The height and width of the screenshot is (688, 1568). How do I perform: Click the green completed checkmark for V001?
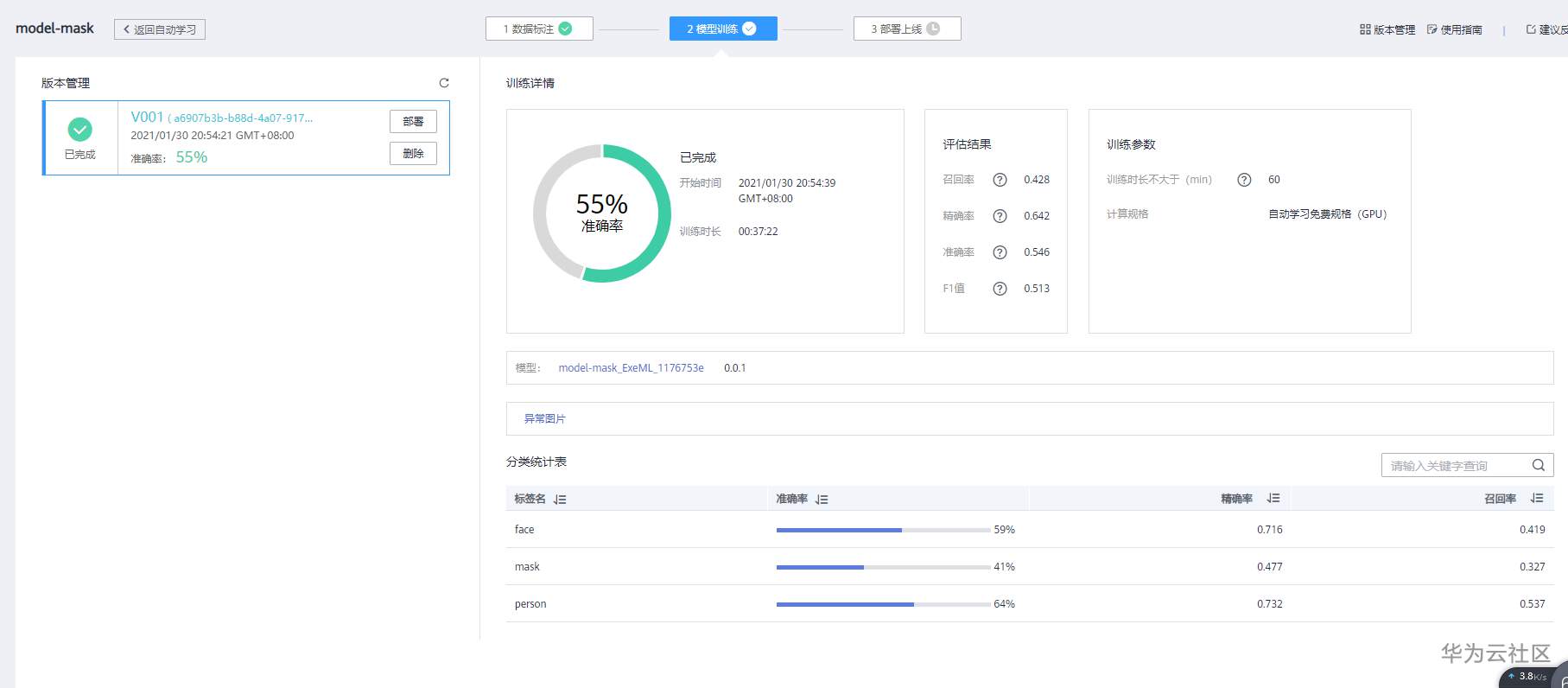coord(80,130)
